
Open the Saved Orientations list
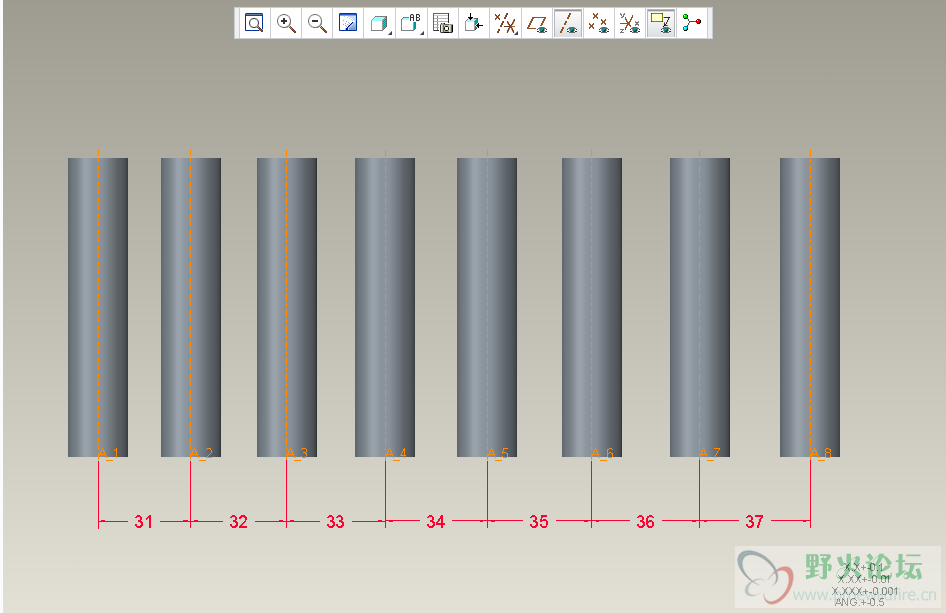pos(411,23)
